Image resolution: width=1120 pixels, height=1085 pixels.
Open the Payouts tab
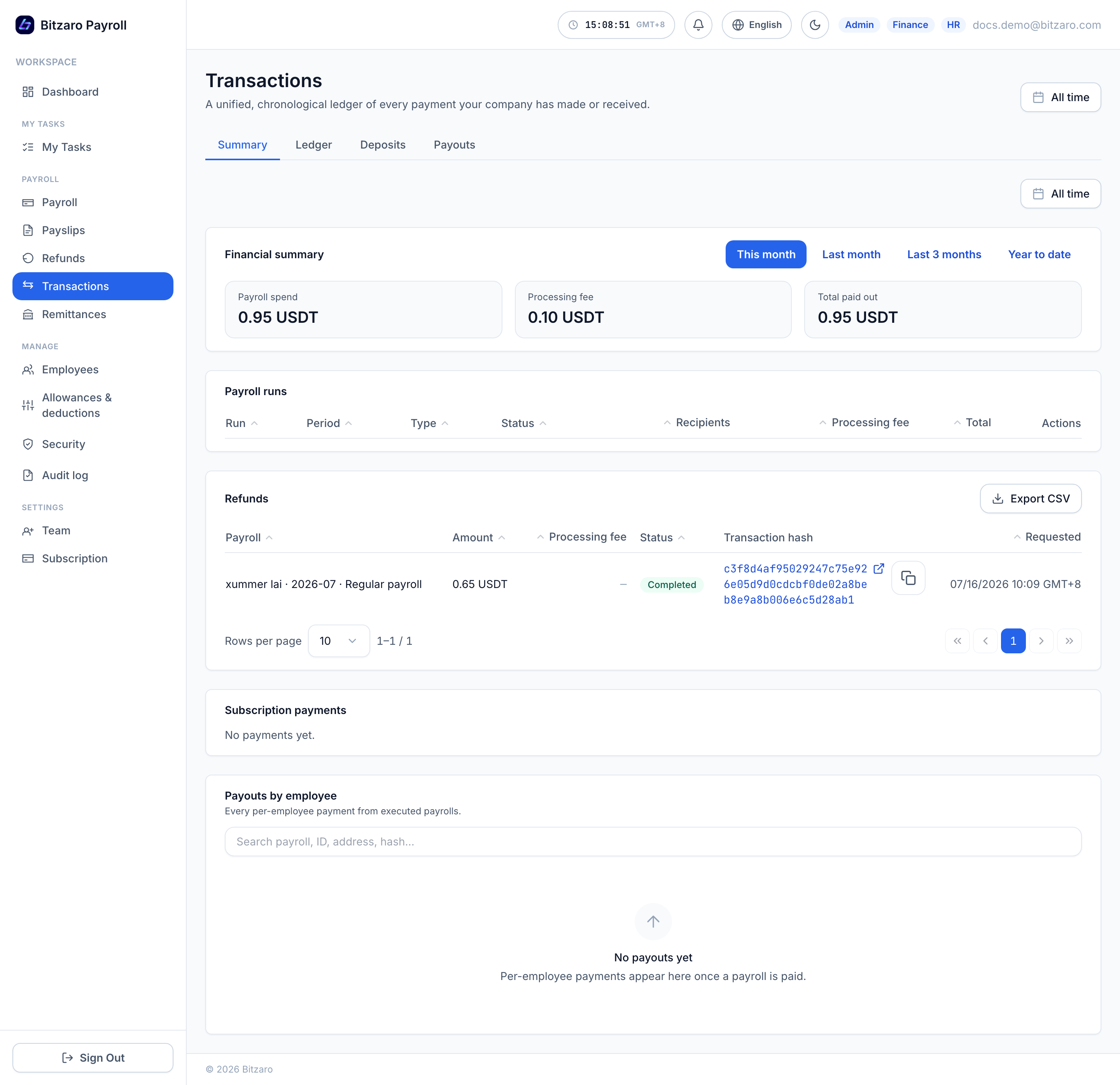tap(454, 145)
